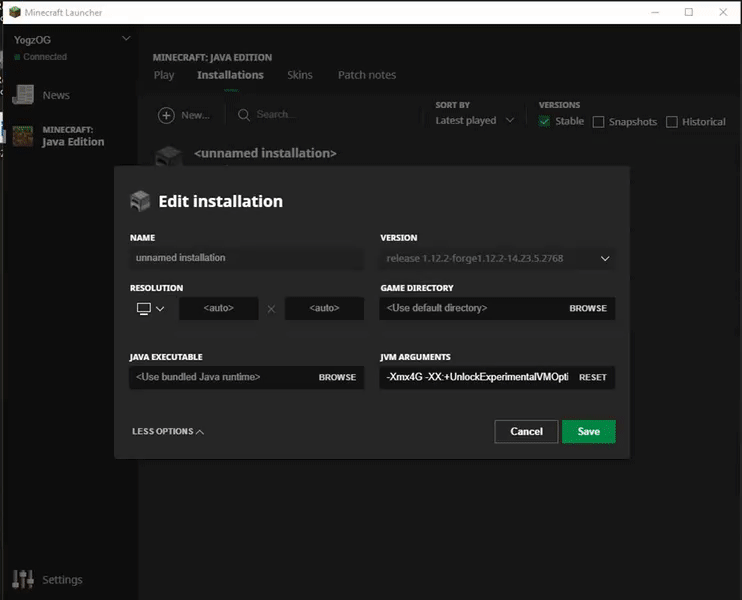Open Settings label in the sidebar

click(62, 580)
